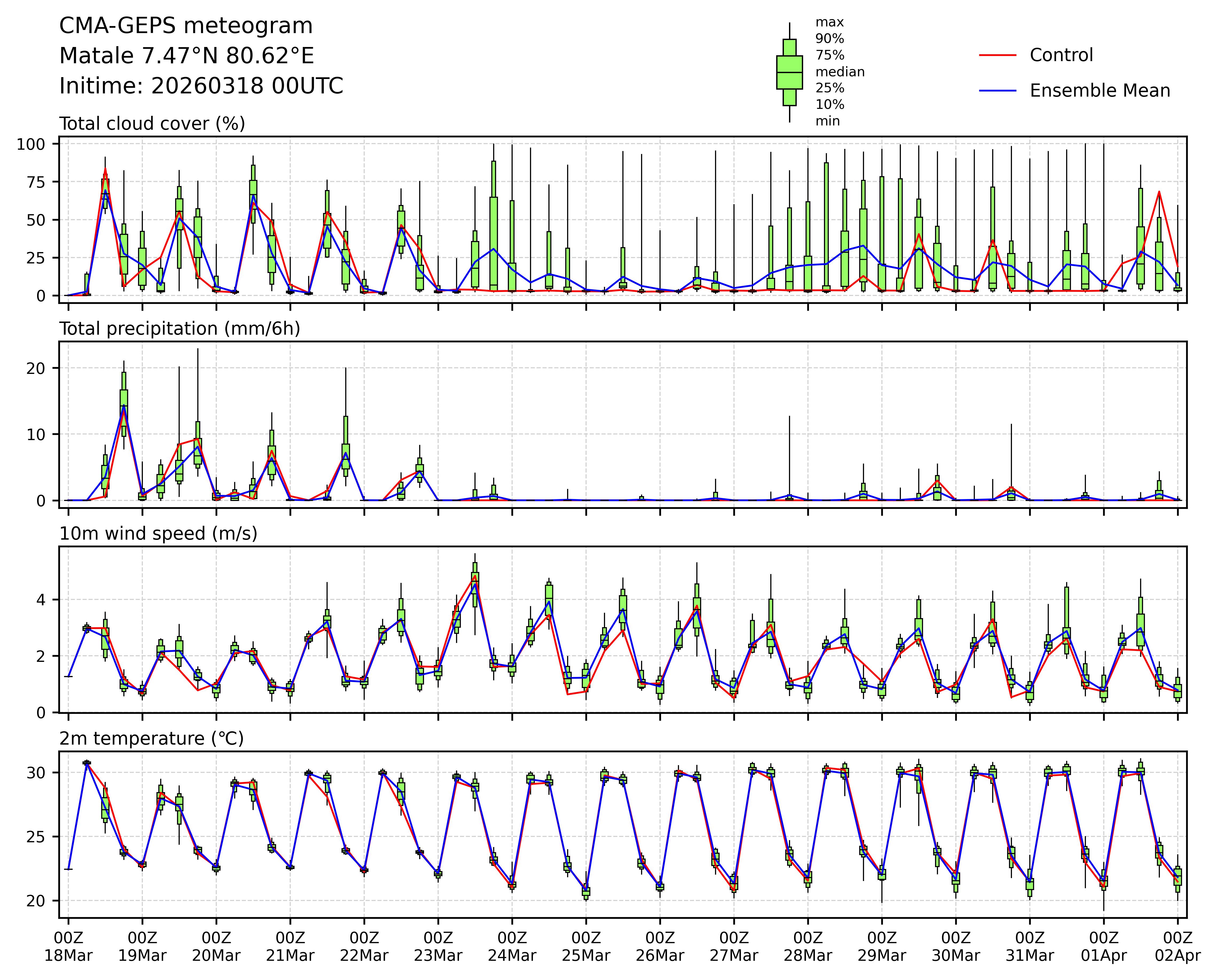Click the 00Z 24Mar axis label
The width and height of the screenshot is (1217, 980).
(x=512, y=947)
